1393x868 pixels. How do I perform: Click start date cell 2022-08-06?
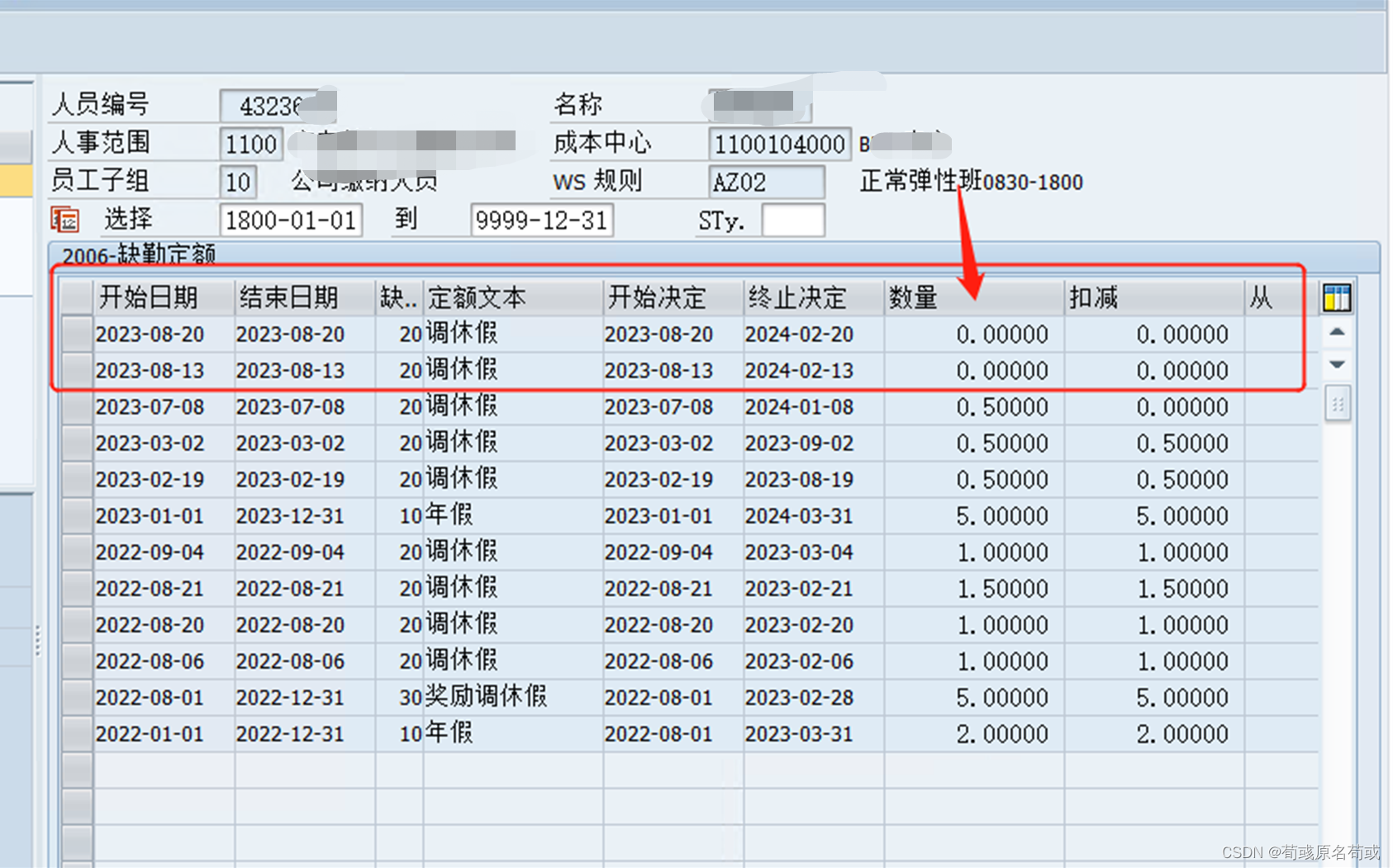click(164, 662)
